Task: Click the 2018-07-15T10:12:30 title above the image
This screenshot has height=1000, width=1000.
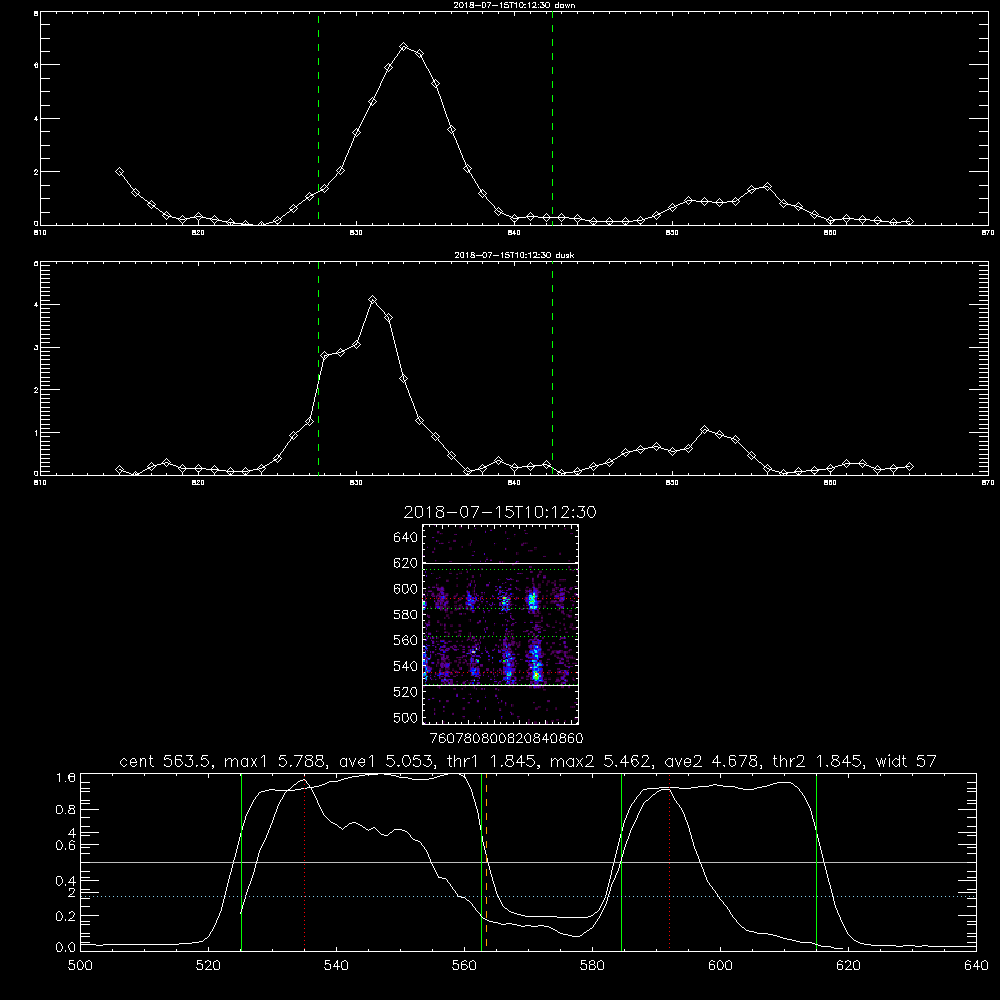Action: [500, 512]
